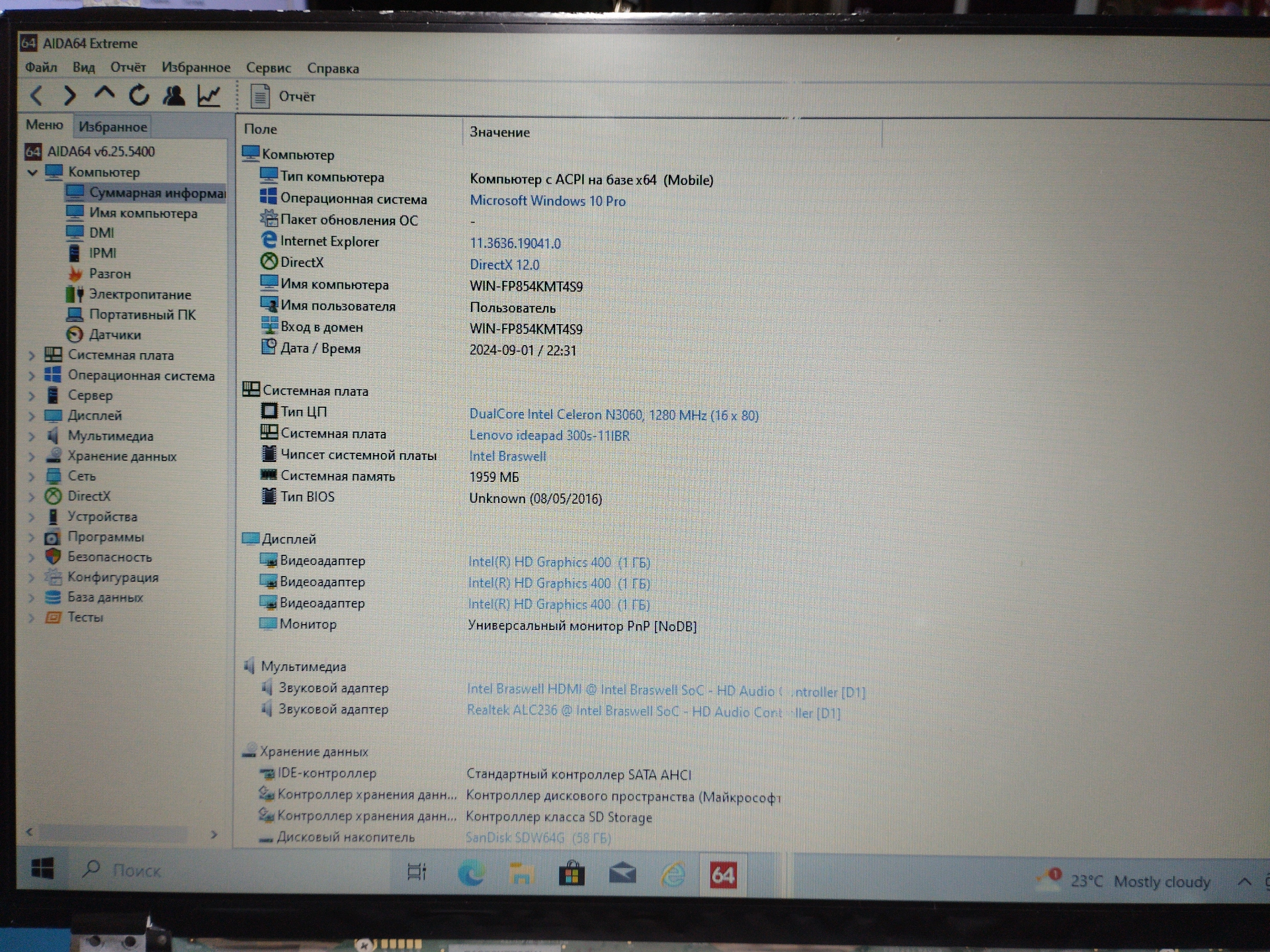Open Microsoft Windows 10 Pro link
Screen dimensions: 1270x952
click(x=548, y=201)
